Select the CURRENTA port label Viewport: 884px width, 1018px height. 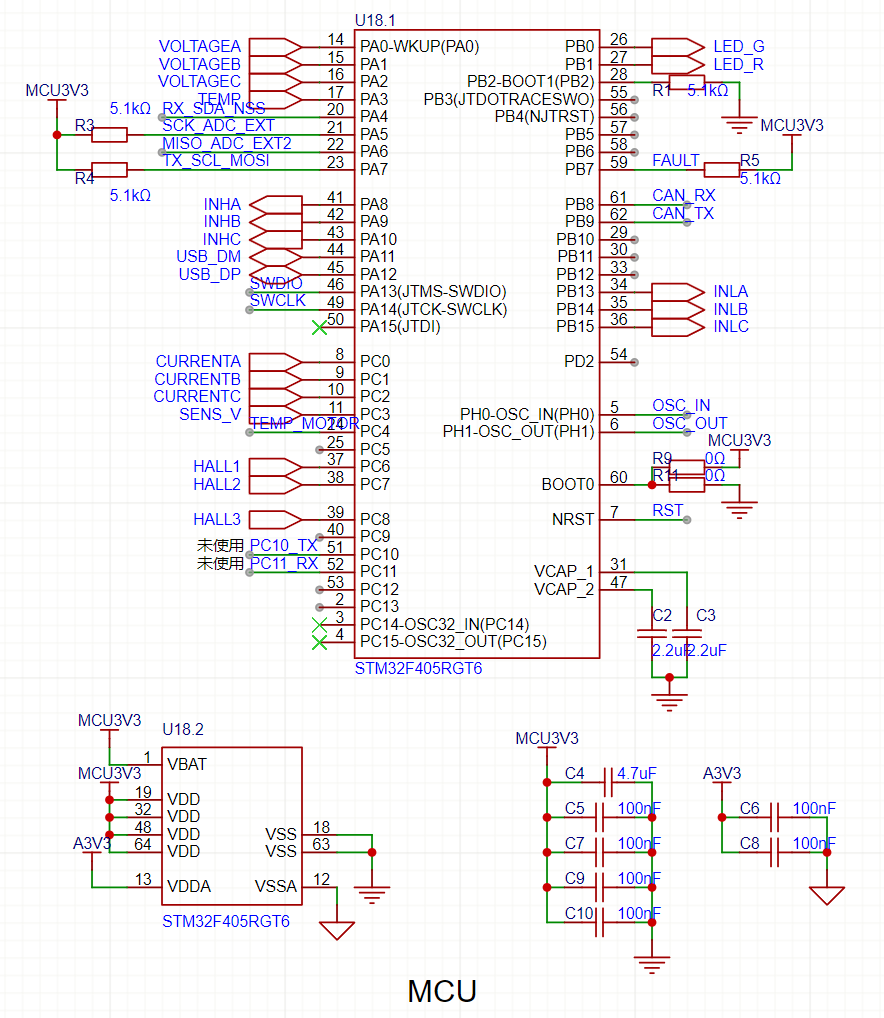click(x=198, y=362)
